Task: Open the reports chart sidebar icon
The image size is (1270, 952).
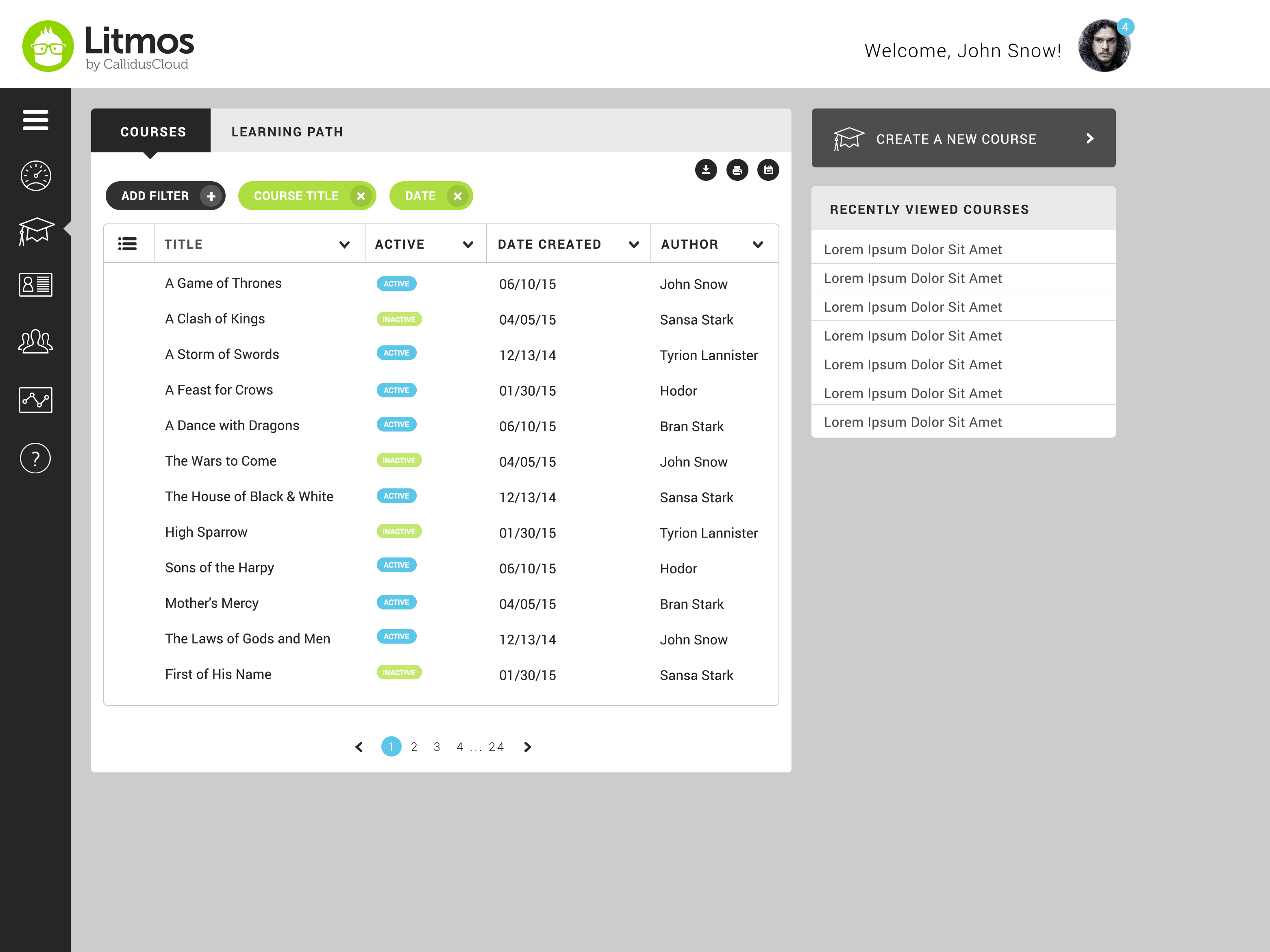Action: (36, 399)
